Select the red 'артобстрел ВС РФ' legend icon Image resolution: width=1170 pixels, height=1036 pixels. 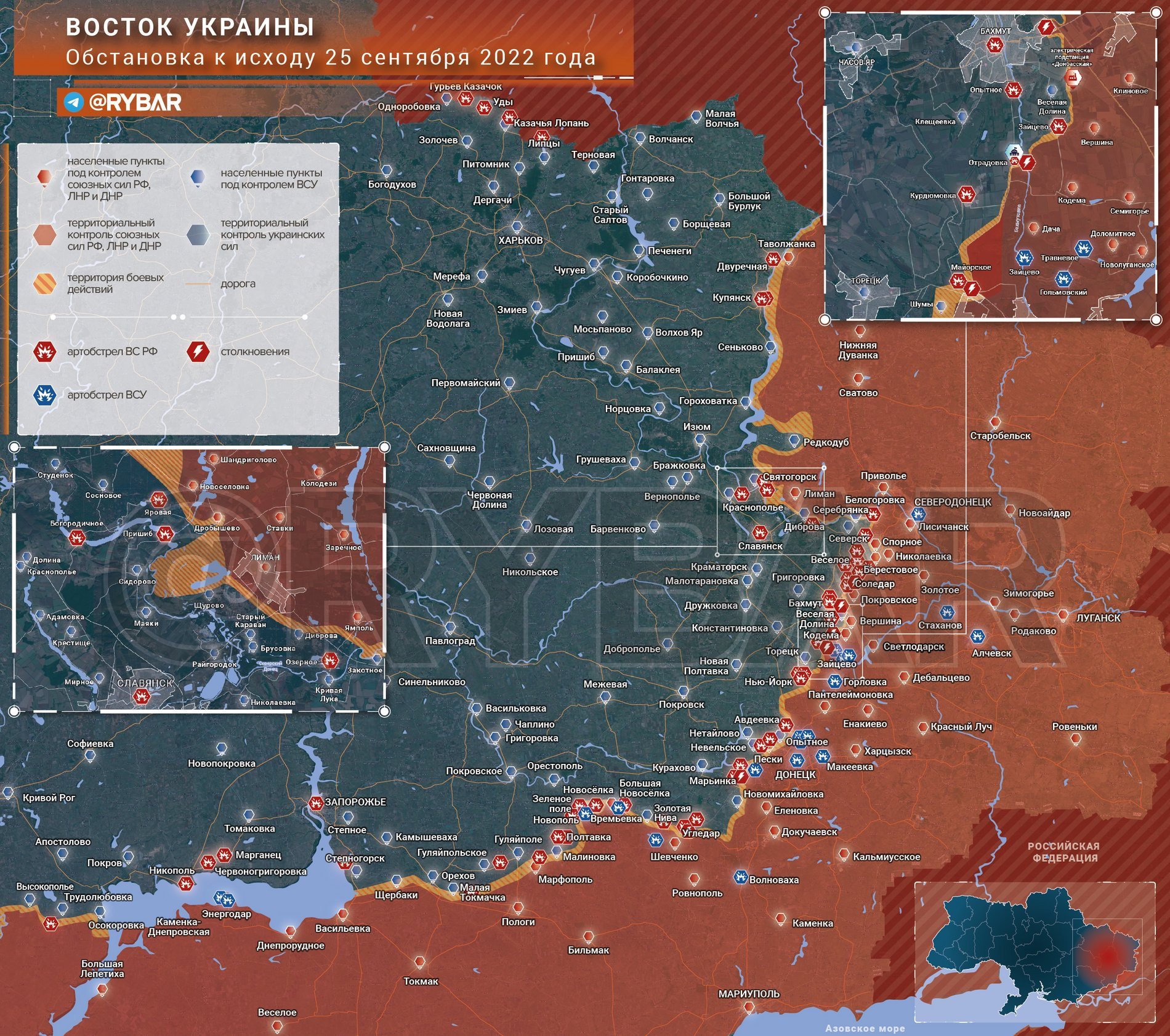(x=44, y=351)
